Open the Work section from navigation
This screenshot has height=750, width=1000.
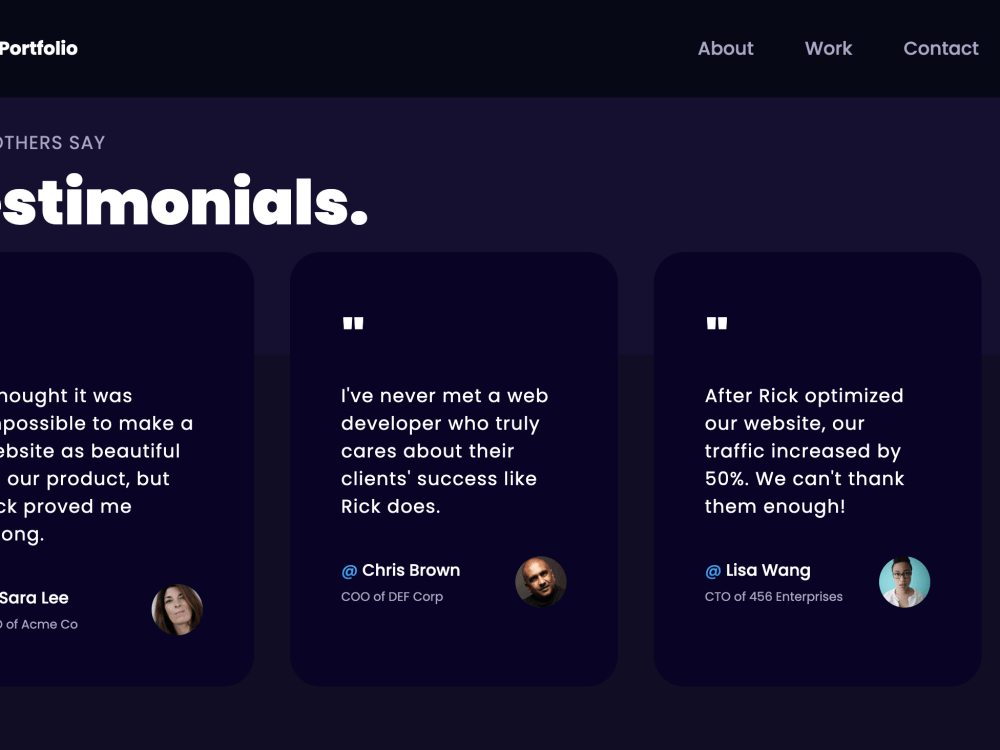point(828,48)
